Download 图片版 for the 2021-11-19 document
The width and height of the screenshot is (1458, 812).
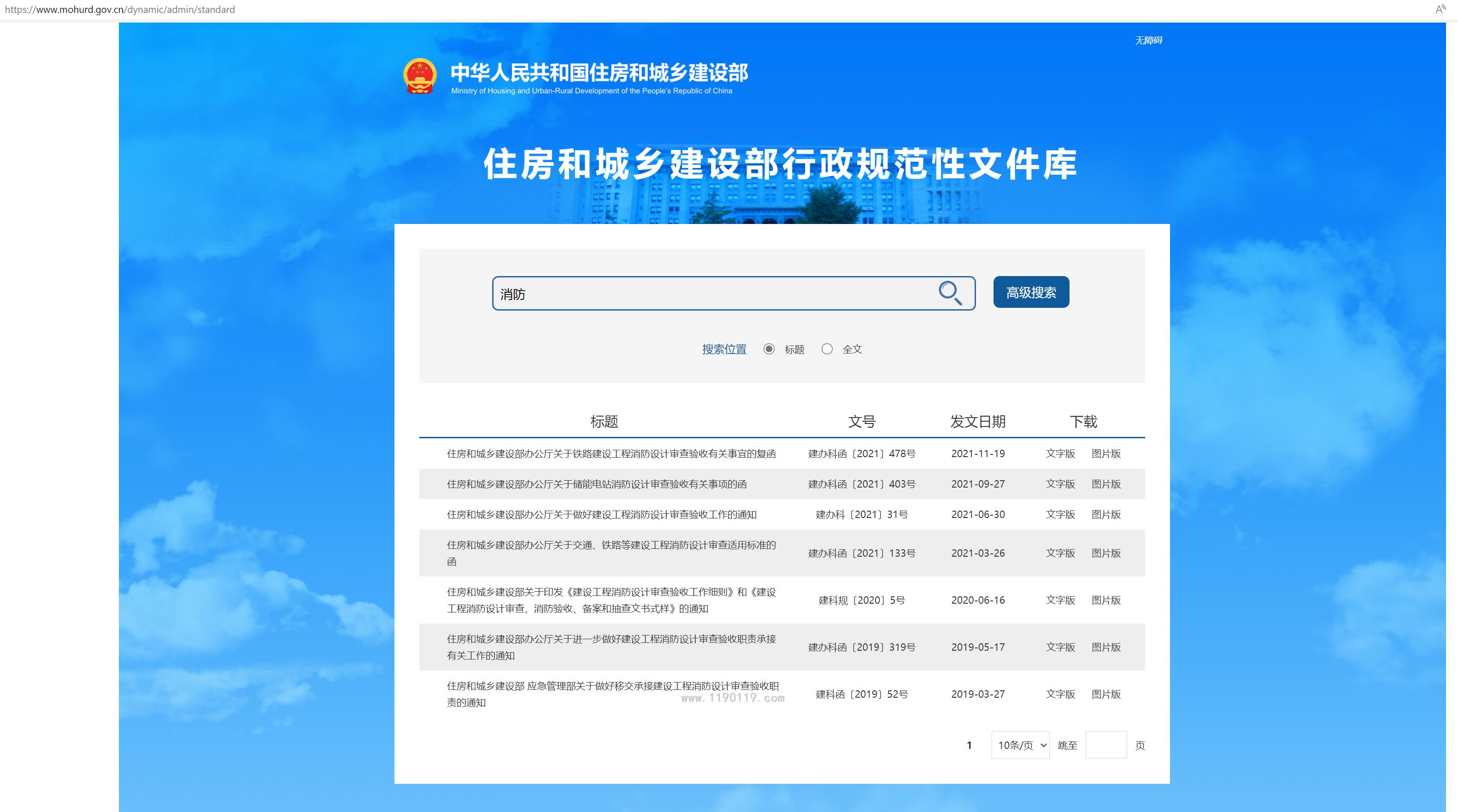pos(1106,454)
